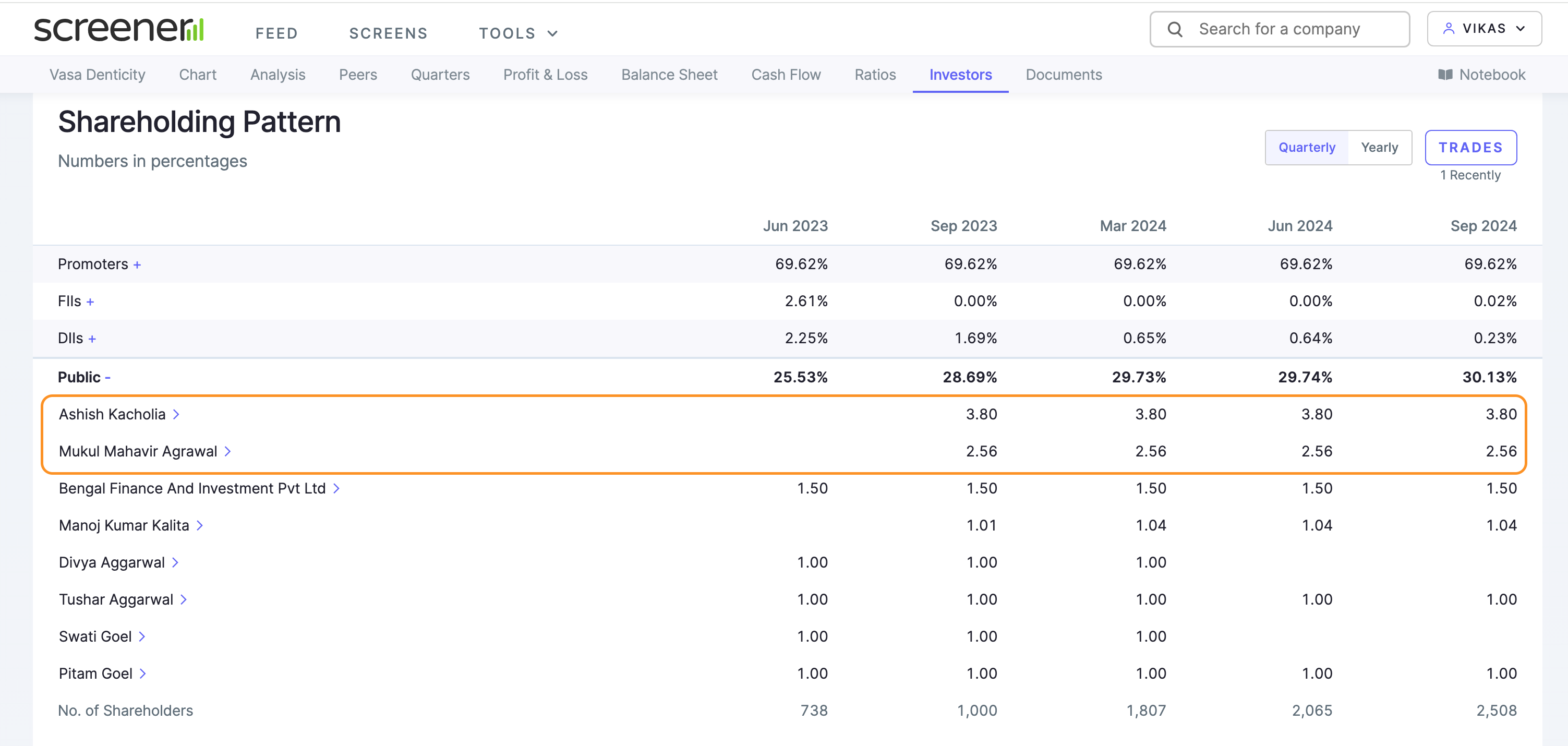Expand the Promoters row
This screenshot has height=746, width=1568.
point(137,265)
